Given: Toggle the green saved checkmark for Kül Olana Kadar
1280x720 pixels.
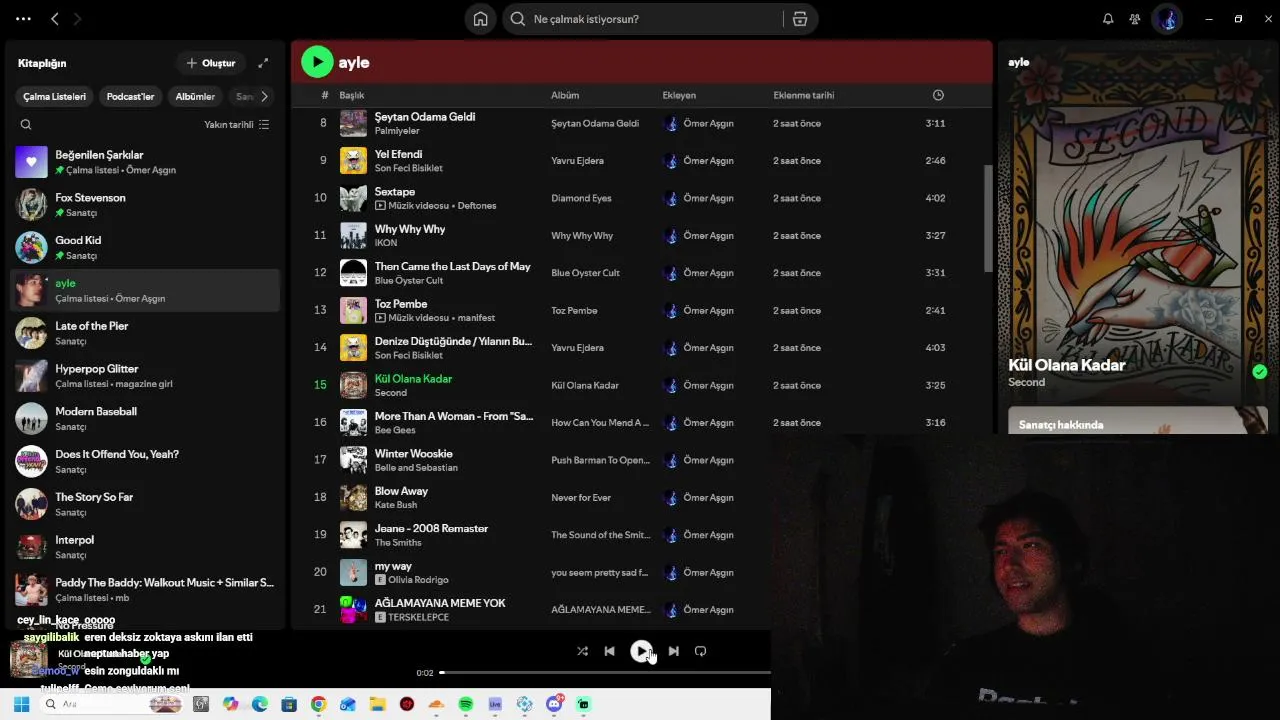Looking at the screenshot, I should pos(1259,371).
